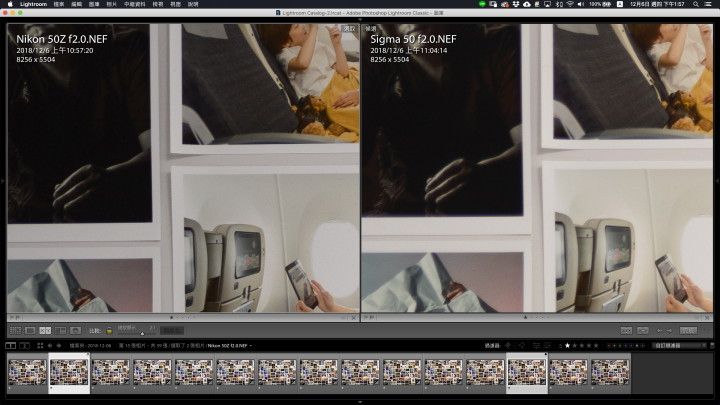Screen dimensions: 720x405
Task: Switch to Loupe view icon
Action: pos(30,331)
